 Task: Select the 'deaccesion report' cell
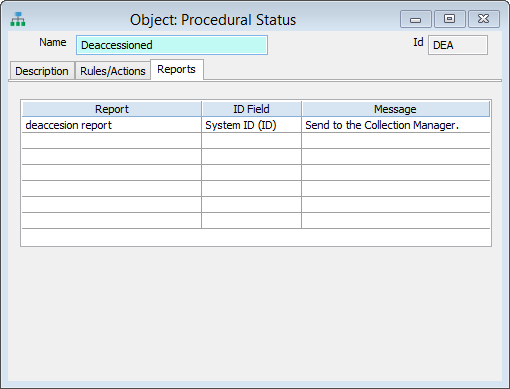(x=112, y=125)
